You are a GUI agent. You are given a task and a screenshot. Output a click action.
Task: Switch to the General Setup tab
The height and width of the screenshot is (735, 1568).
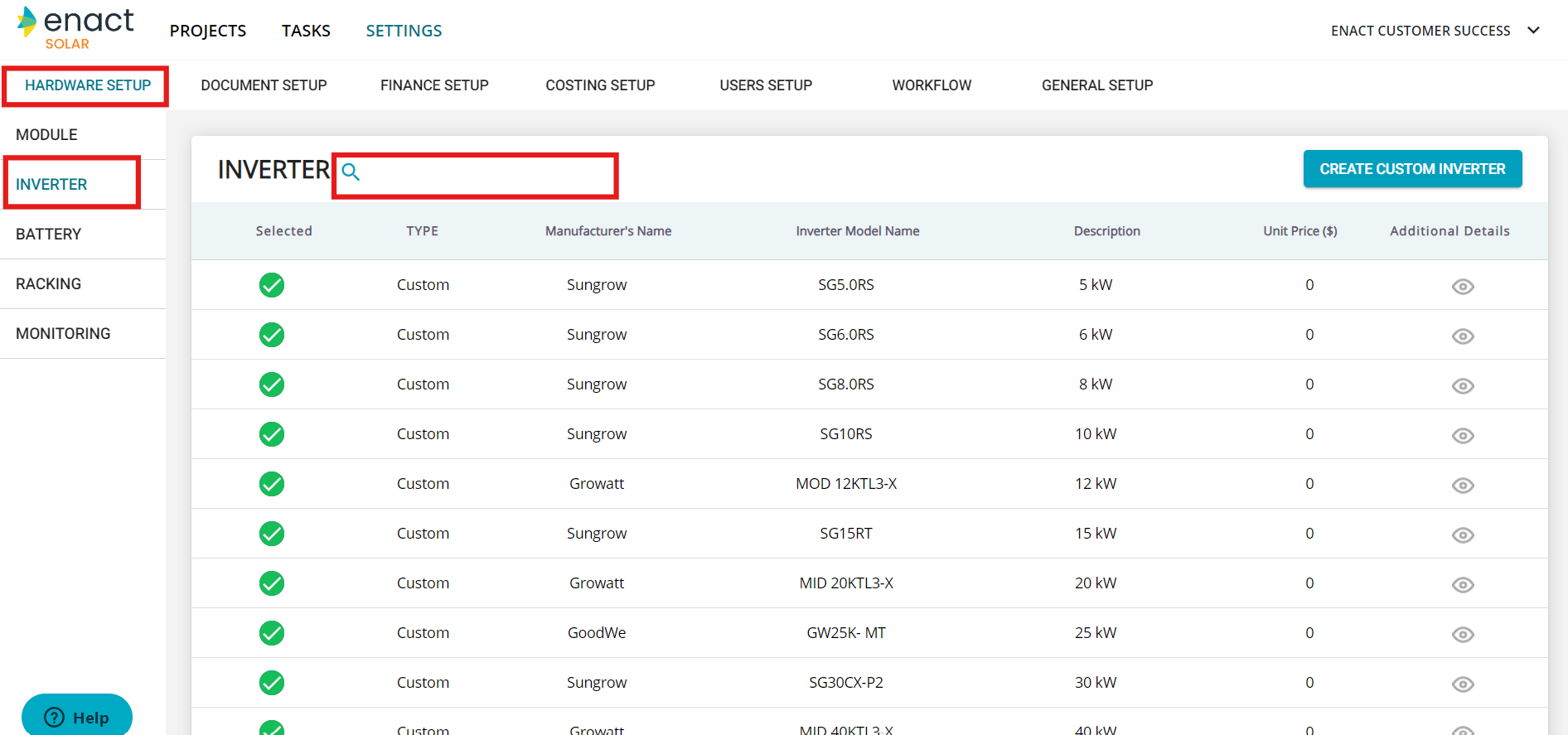[x=1097, y=85]
